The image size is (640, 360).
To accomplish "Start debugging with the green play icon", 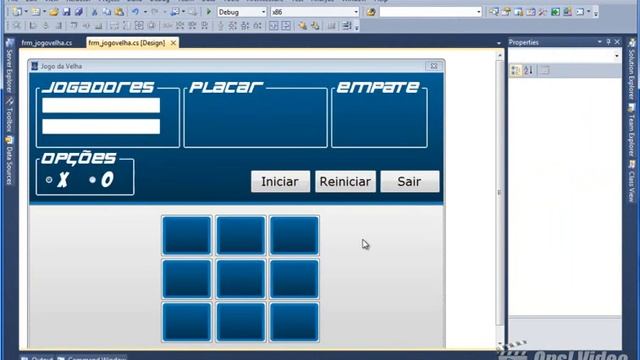I will point(209,12).
